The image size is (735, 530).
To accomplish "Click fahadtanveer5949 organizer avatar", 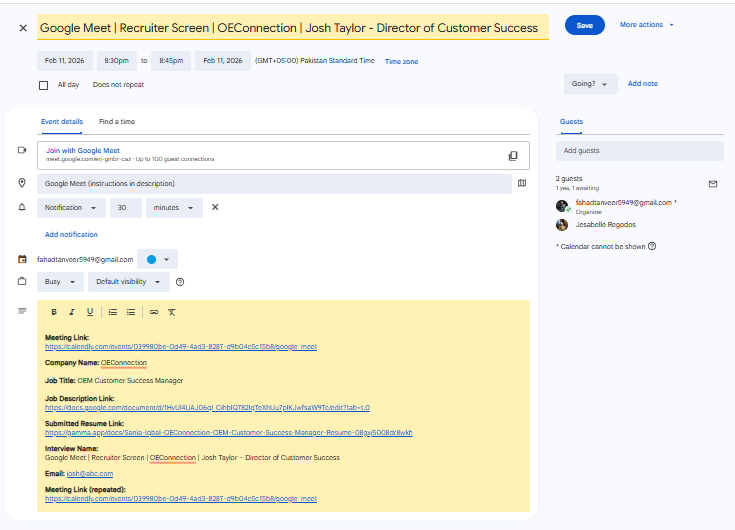I will pyautogui.click(x=562, y=206).
